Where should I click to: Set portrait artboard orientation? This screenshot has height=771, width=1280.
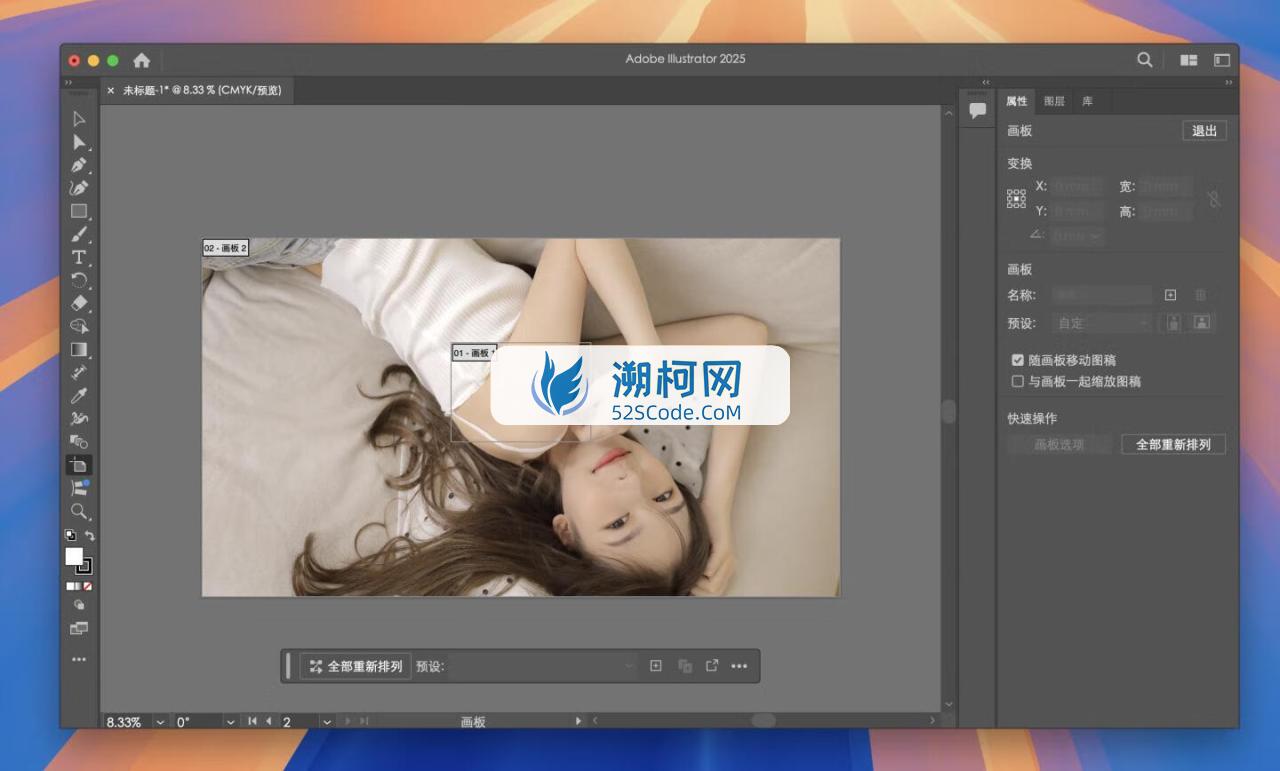(x=1174, y=323)
